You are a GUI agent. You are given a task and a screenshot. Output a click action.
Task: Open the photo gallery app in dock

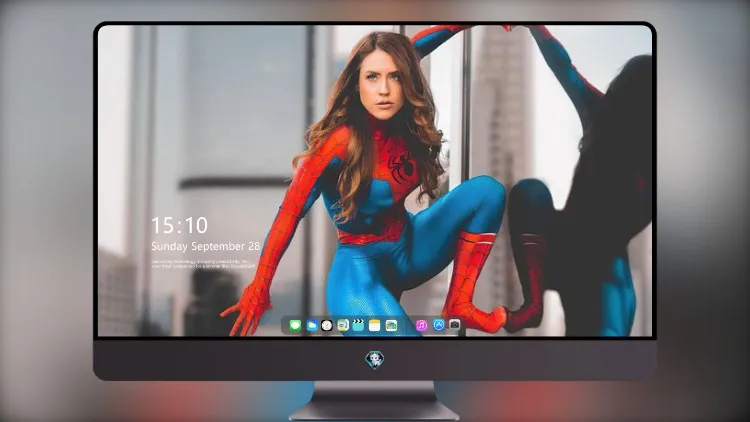[391, 325]
